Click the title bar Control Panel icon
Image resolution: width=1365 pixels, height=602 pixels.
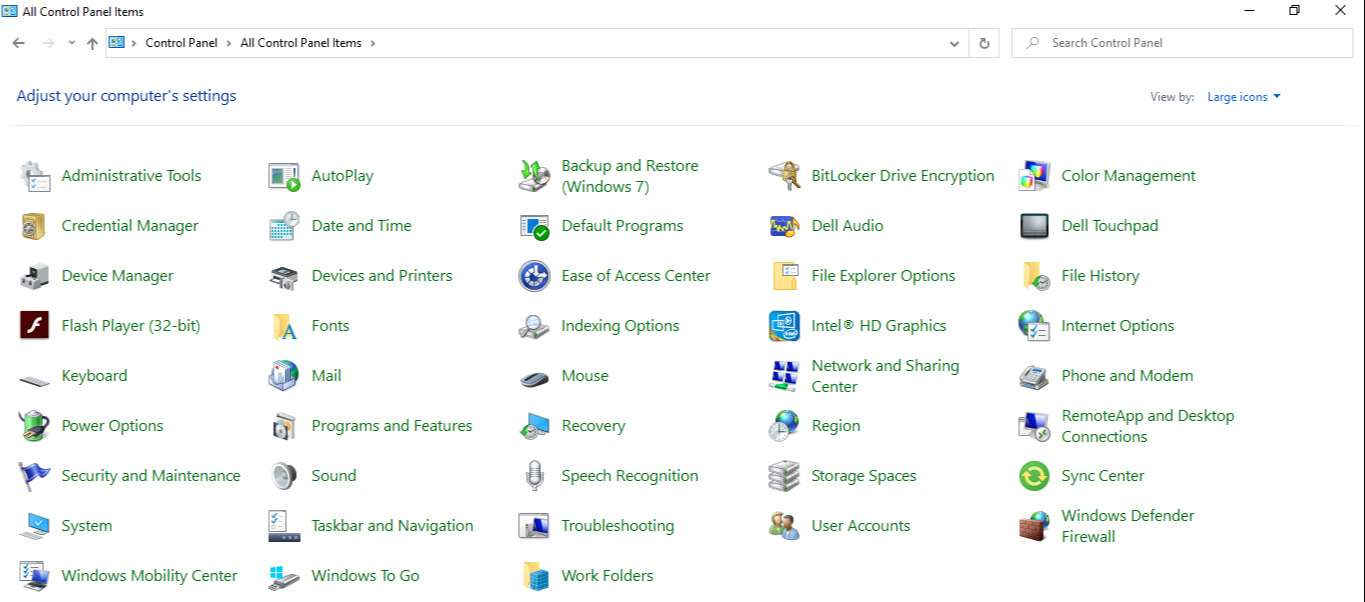tap(10, 11)
